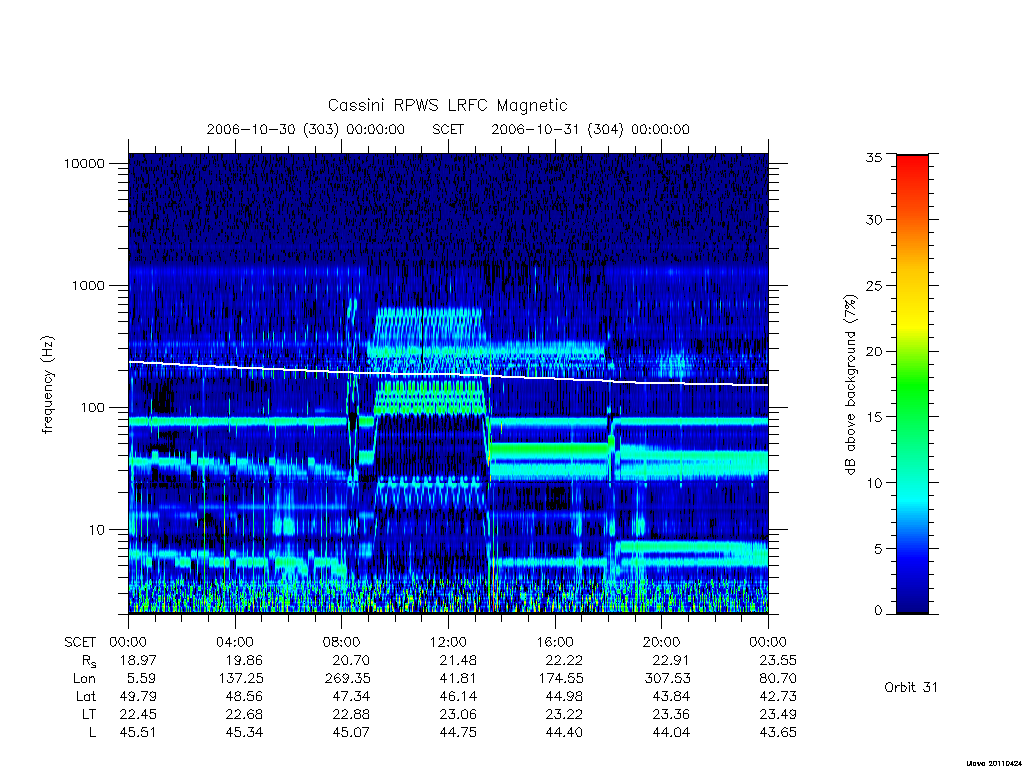Screen dimensions: 1024x768
Task: Click the "Lon" row label
Action: pos(84,679)
